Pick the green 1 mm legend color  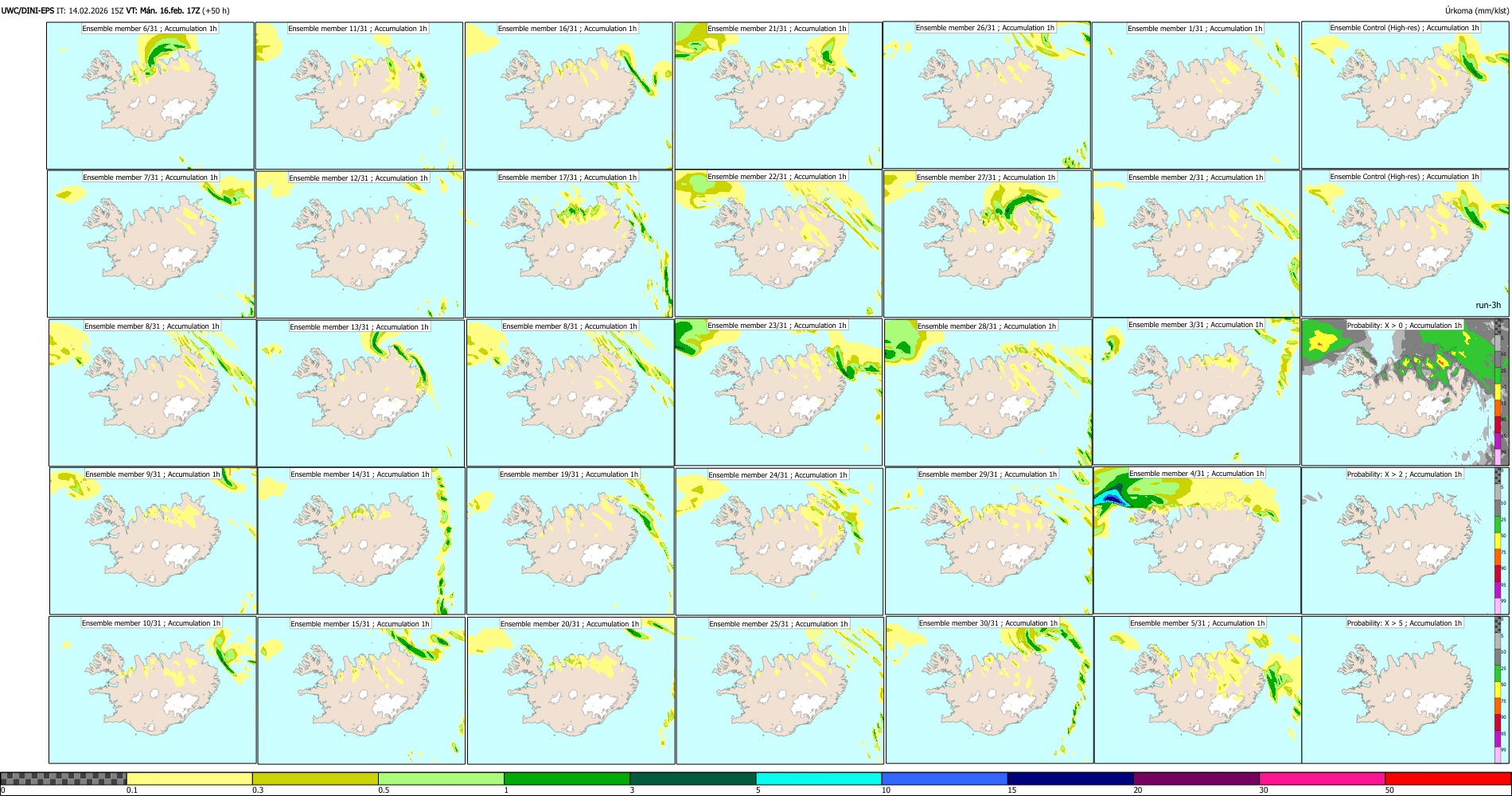click(567, 778)
